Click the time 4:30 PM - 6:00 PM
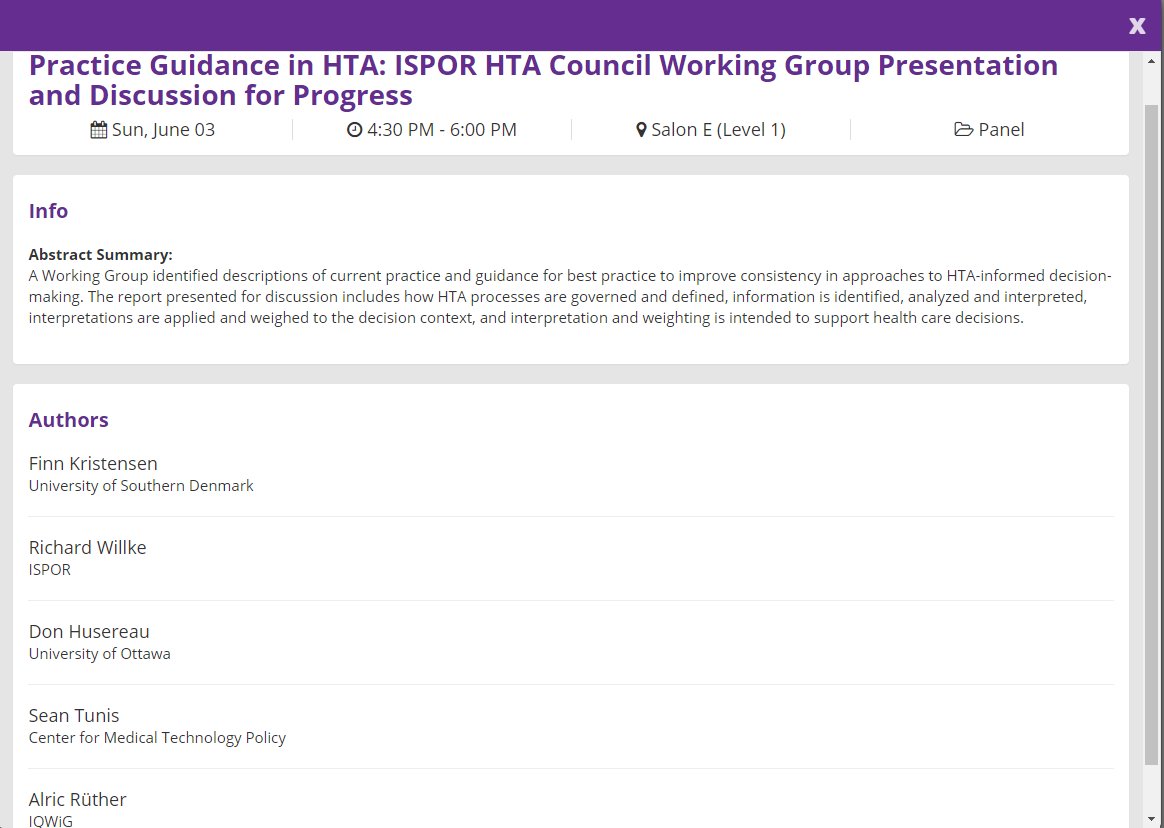The height and width of the screenshot is (828, 1164). [x=442, y=130]
